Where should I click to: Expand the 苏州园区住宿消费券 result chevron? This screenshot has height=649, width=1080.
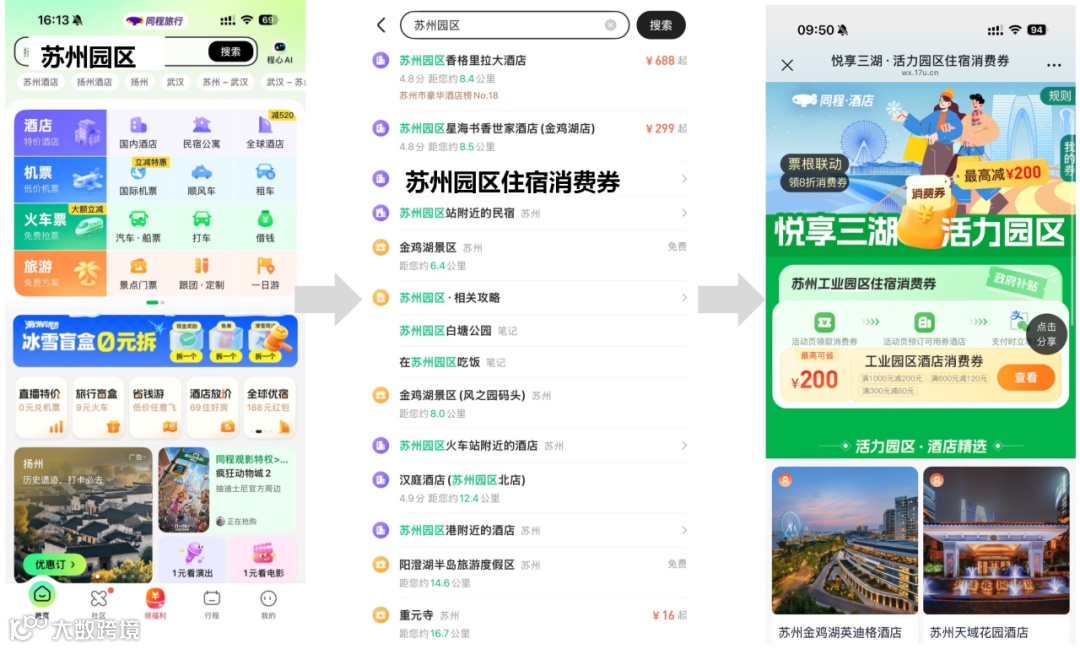(x=684, y=179)
